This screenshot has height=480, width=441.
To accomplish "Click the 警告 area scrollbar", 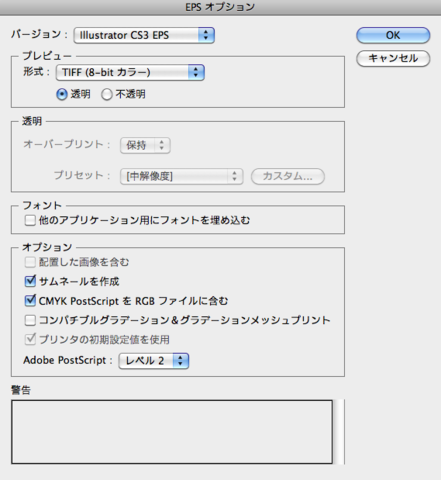I will coord(339,432).
